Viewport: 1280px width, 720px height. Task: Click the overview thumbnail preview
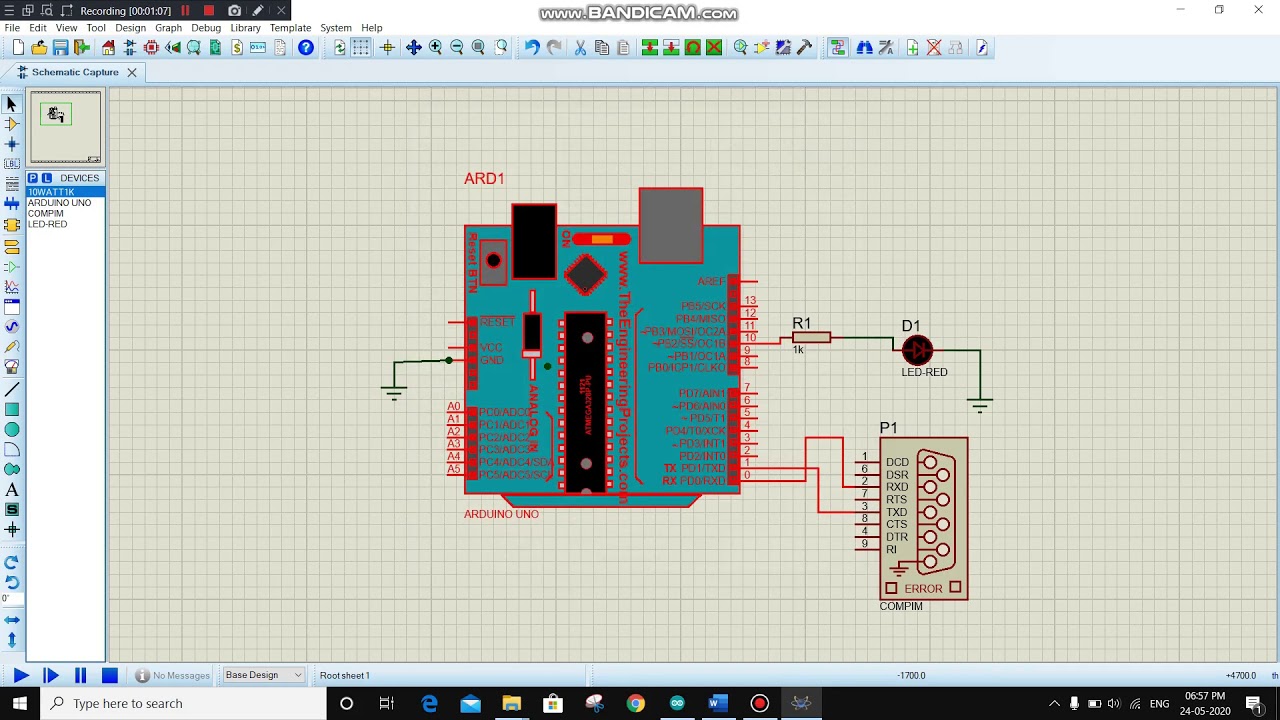[65, 127]
